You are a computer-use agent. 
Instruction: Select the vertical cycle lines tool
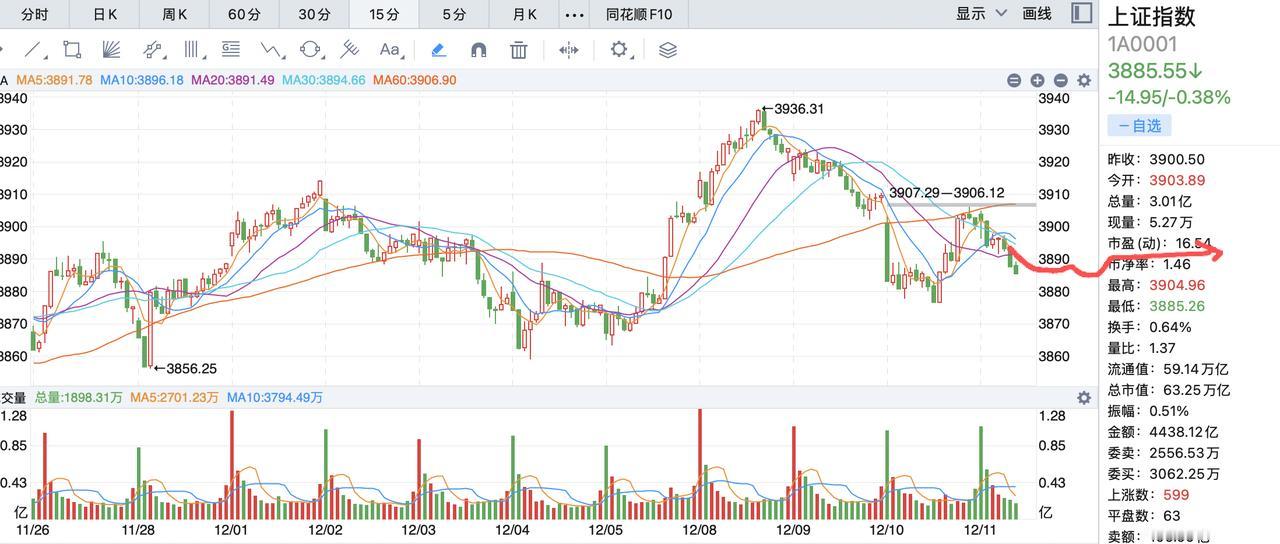click(x=192, y=49)
